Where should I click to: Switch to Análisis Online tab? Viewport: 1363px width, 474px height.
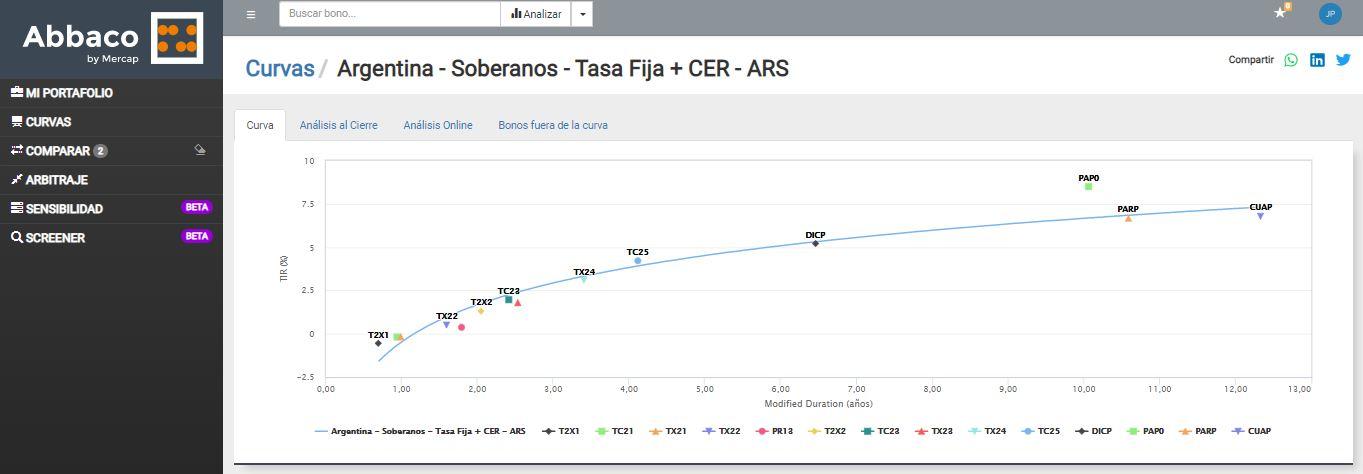pyautogui.click(x=438, y=125)
